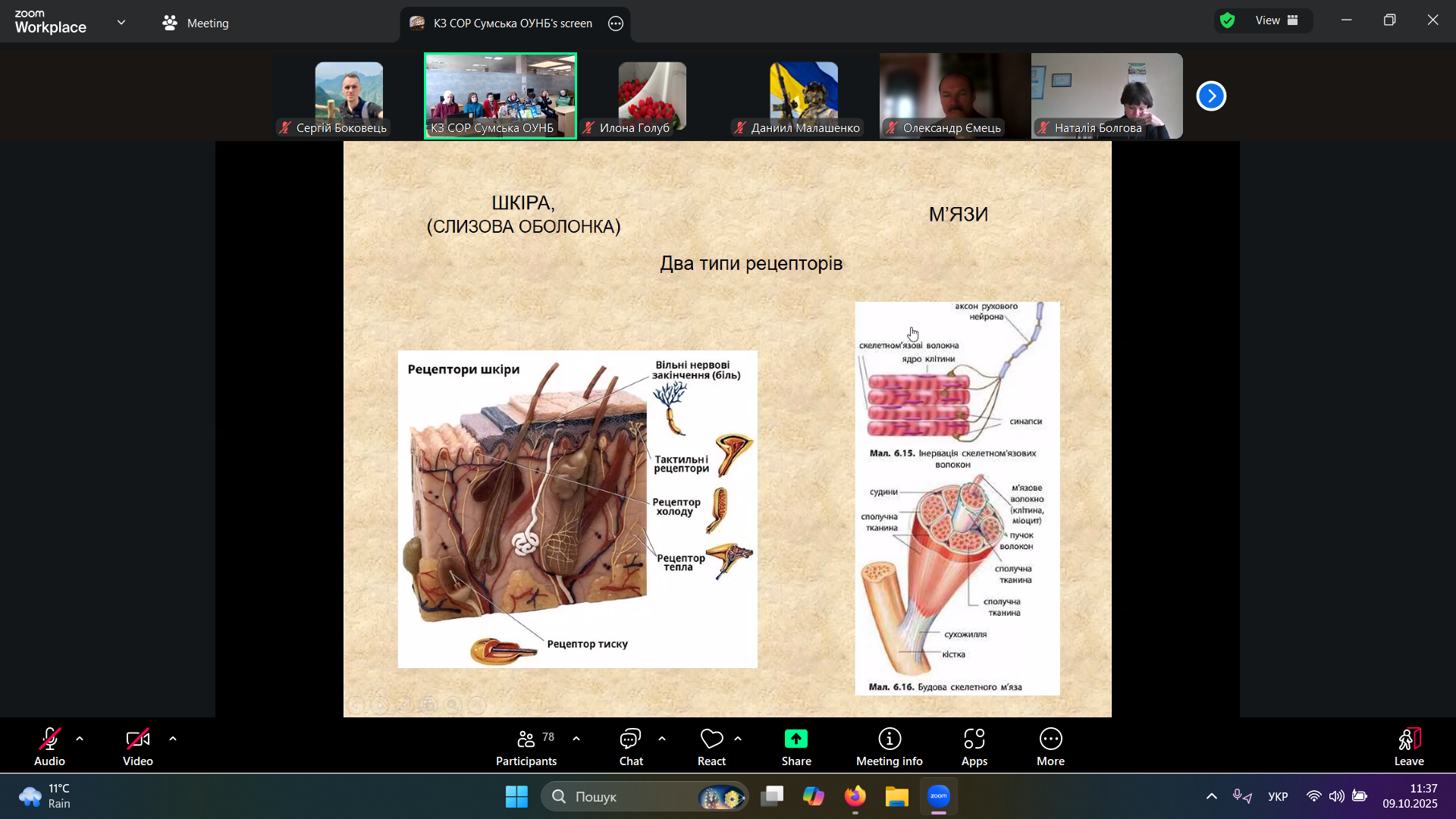This screenshot has height=819, width=1456.
Task: Expand audio settings arrow
Action: (x=80, y=739)
